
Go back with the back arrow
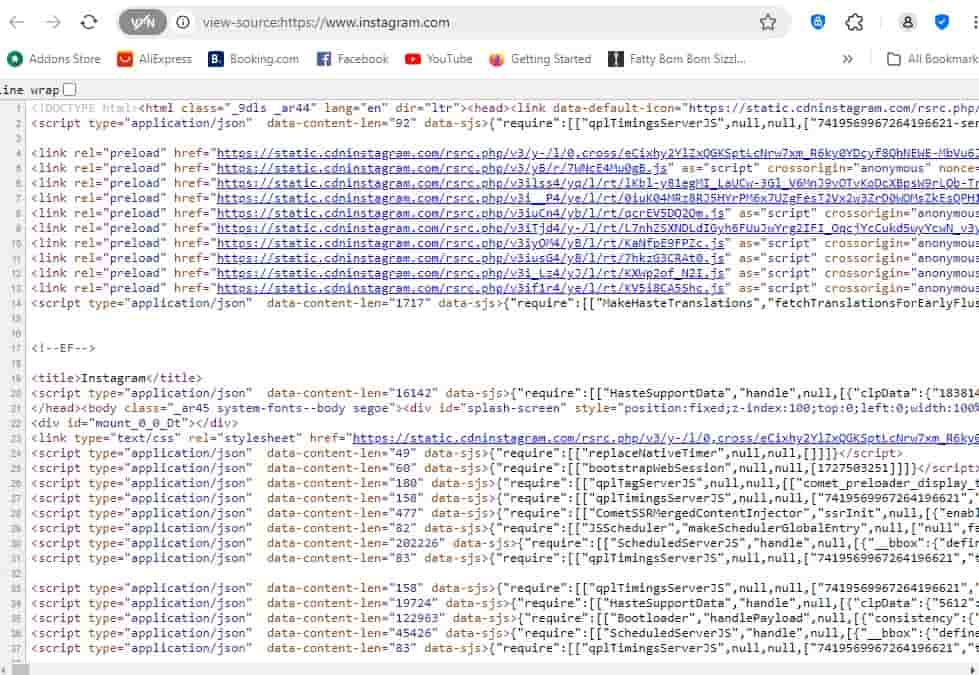click(x=17, y=22)
